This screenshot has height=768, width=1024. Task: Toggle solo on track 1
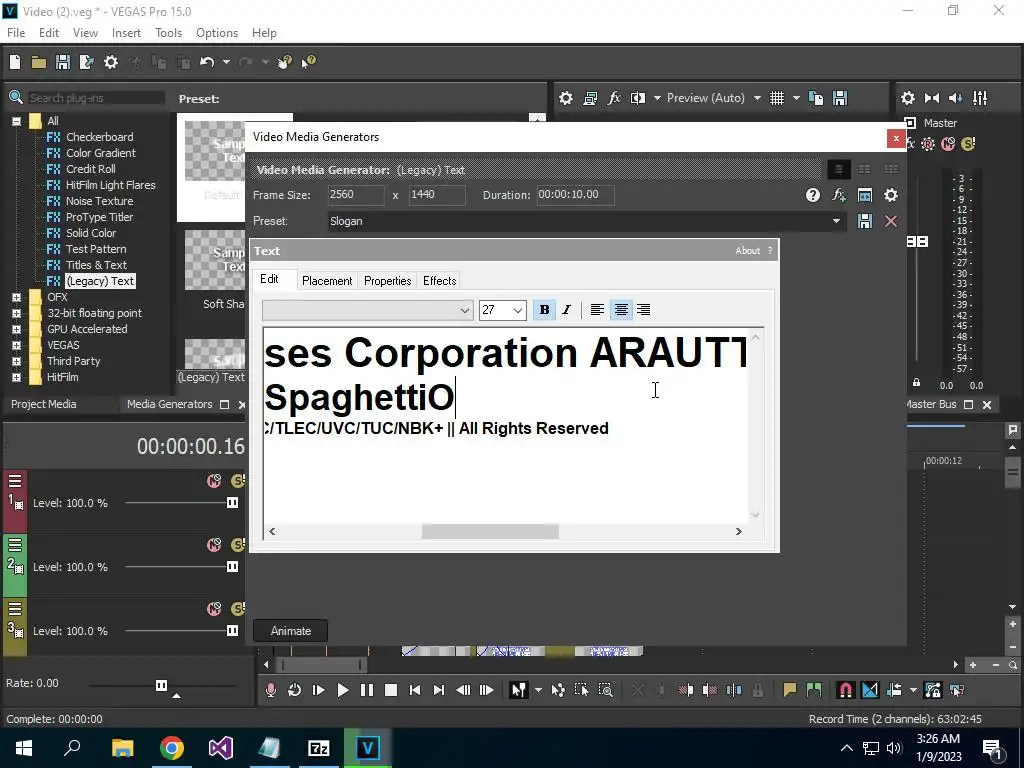pos(238,481)
